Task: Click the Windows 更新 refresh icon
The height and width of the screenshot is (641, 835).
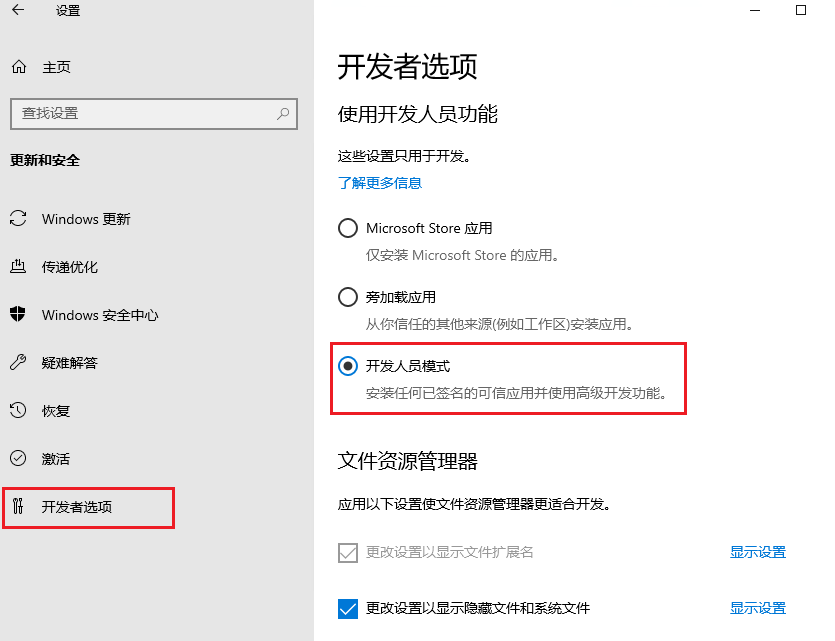Action: tap(18, 219)
